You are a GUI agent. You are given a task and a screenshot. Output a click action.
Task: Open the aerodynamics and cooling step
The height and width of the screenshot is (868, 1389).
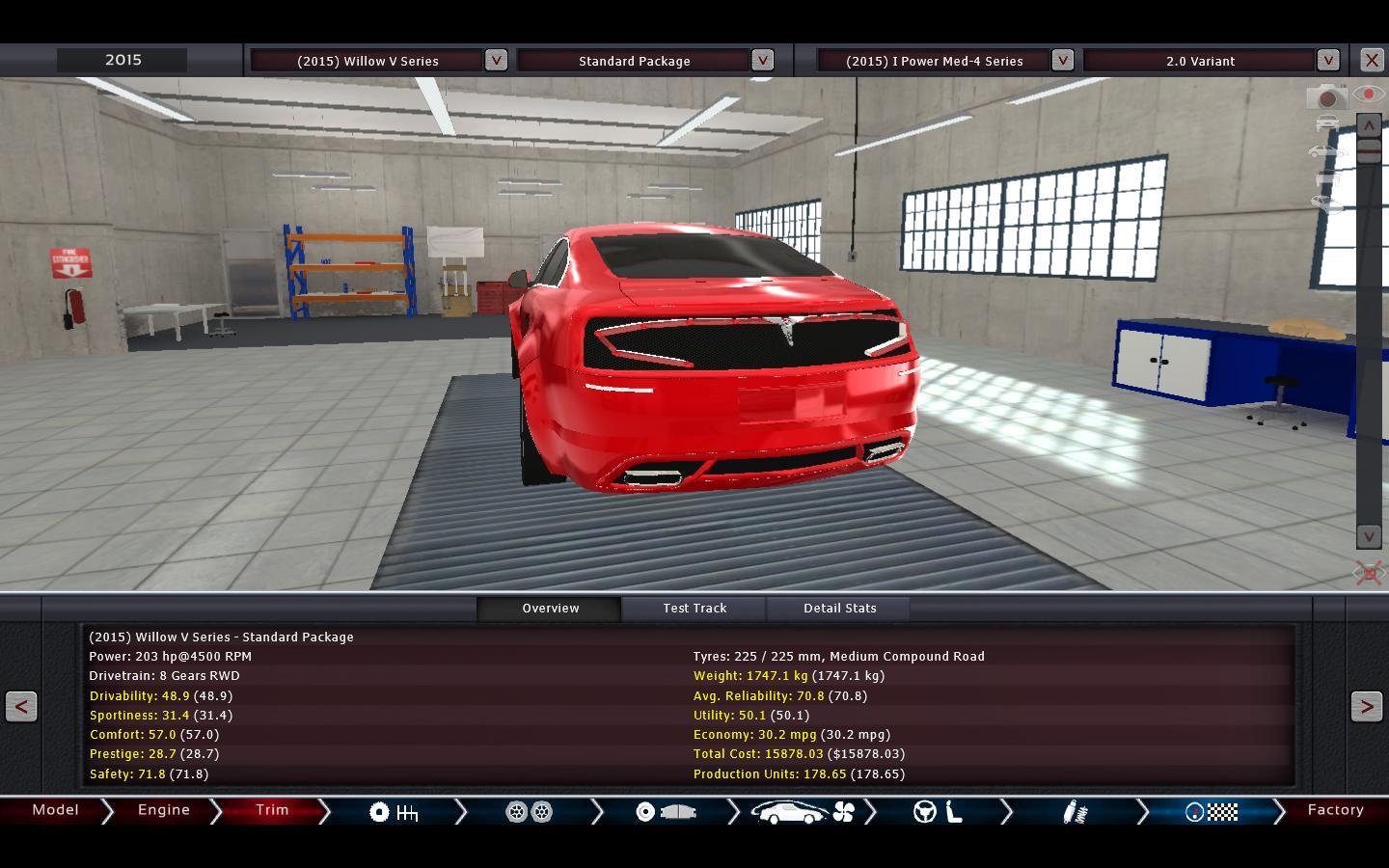click(x=803, y=812)
